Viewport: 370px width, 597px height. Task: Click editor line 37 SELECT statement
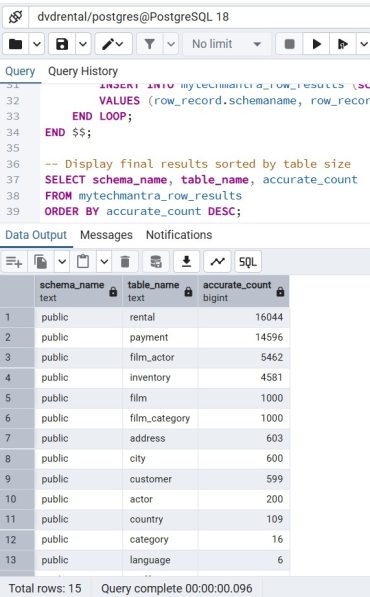point(201,180)
